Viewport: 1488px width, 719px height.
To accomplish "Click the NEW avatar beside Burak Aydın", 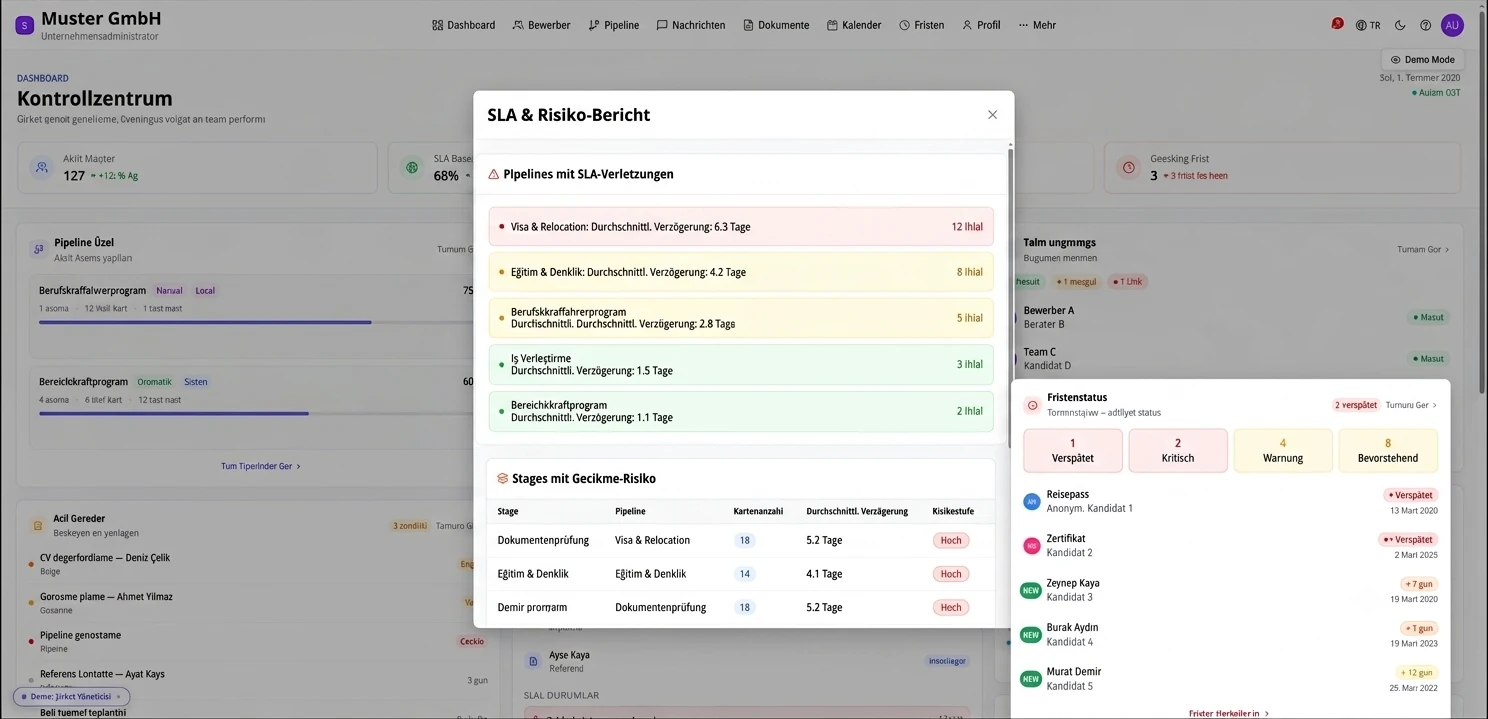I will pos(1031,635).
